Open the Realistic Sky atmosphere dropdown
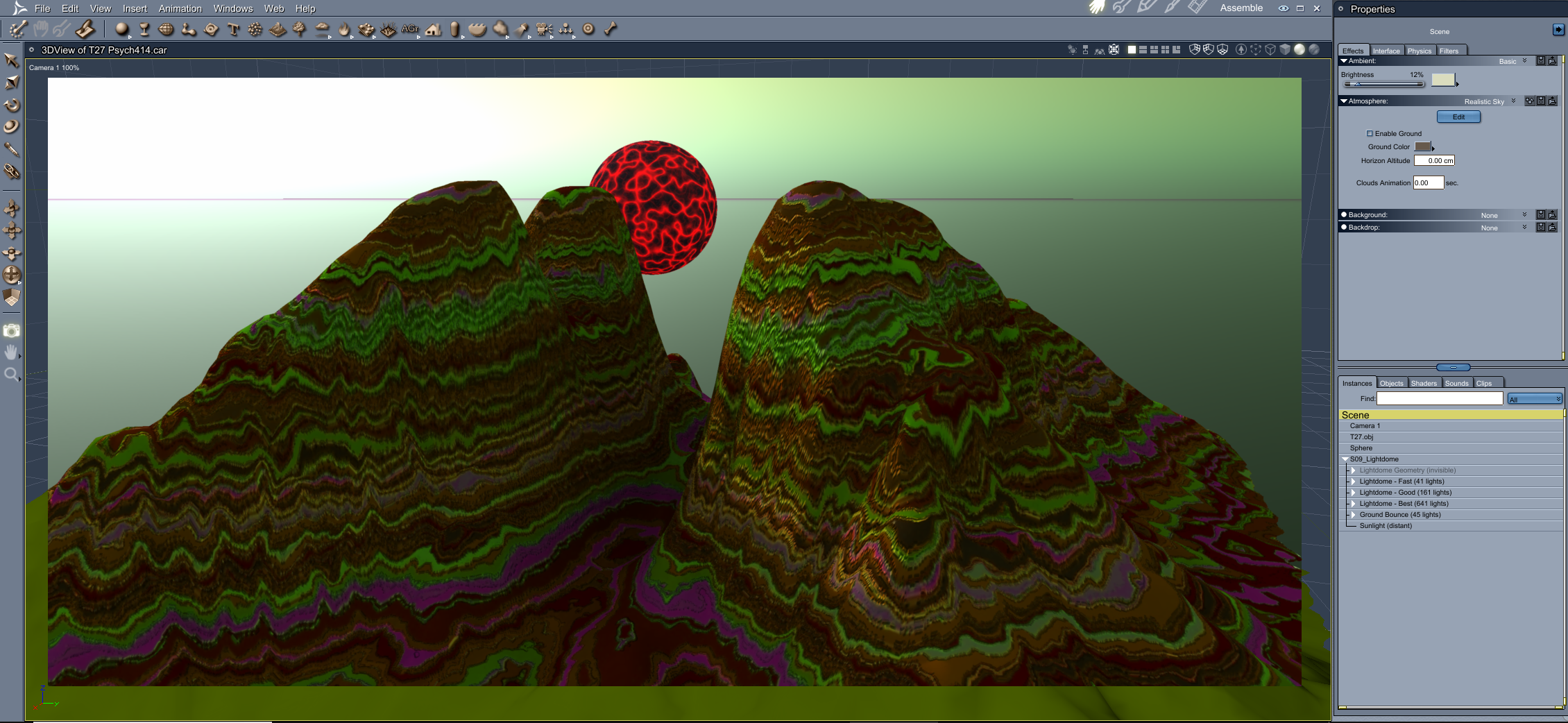The width and height of the screenshot is (1568, 723). (x=1490, y=102)
